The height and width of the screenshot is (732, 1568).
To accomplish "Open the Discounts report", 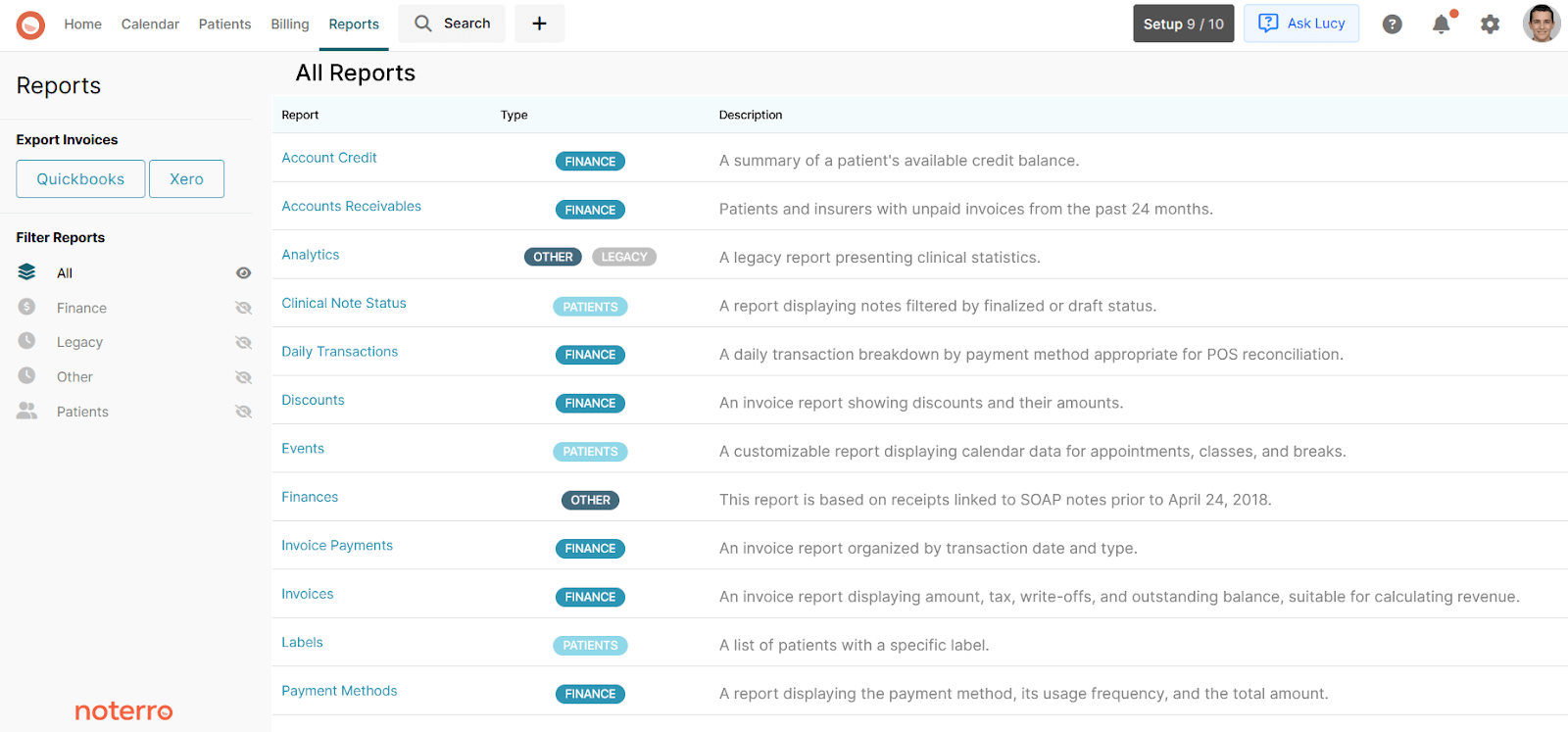I will pyautogui.click(x=313, y=400).
